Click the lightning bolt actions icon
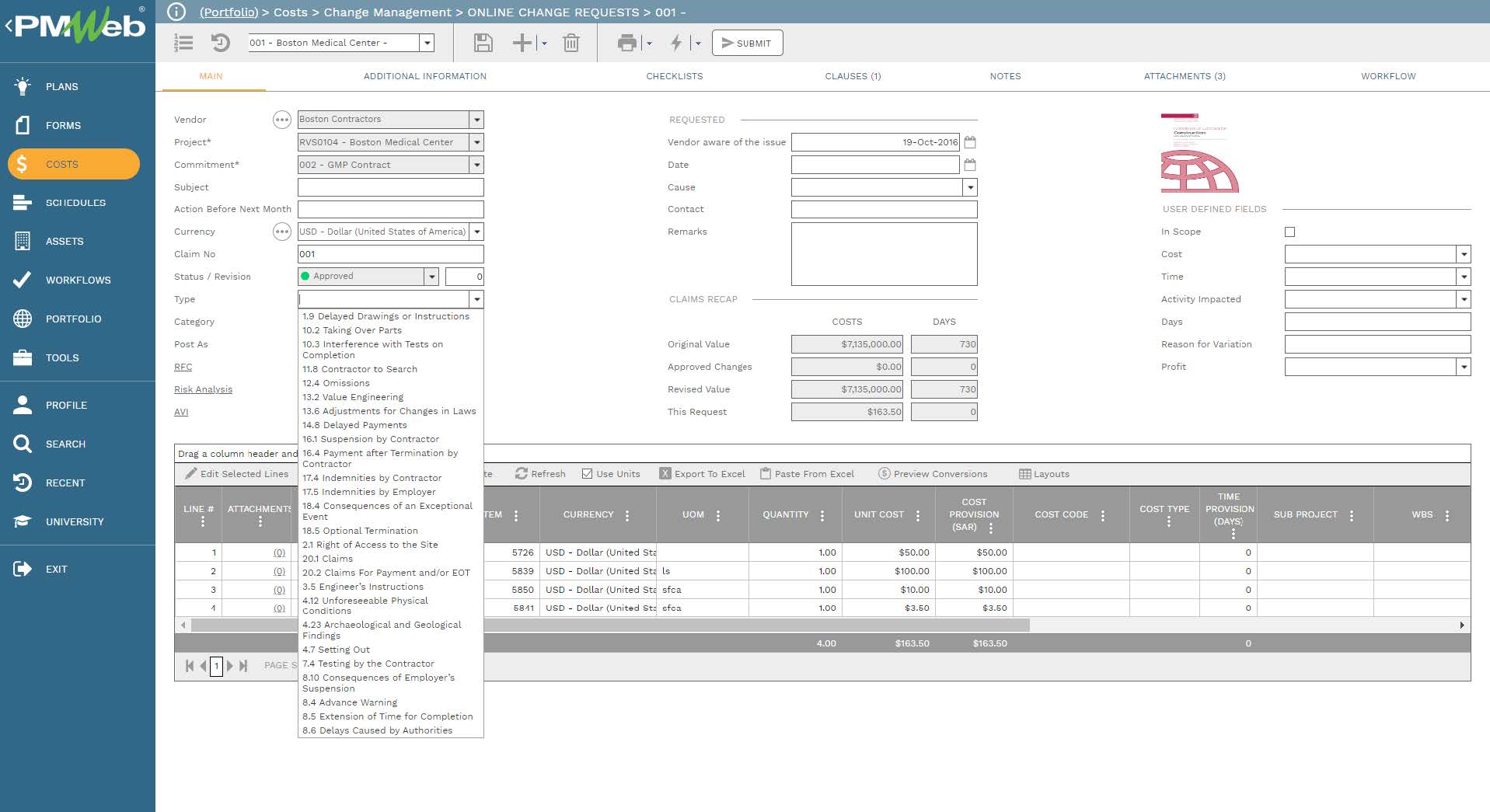The image size is (1490, 812). click(676, 43)
